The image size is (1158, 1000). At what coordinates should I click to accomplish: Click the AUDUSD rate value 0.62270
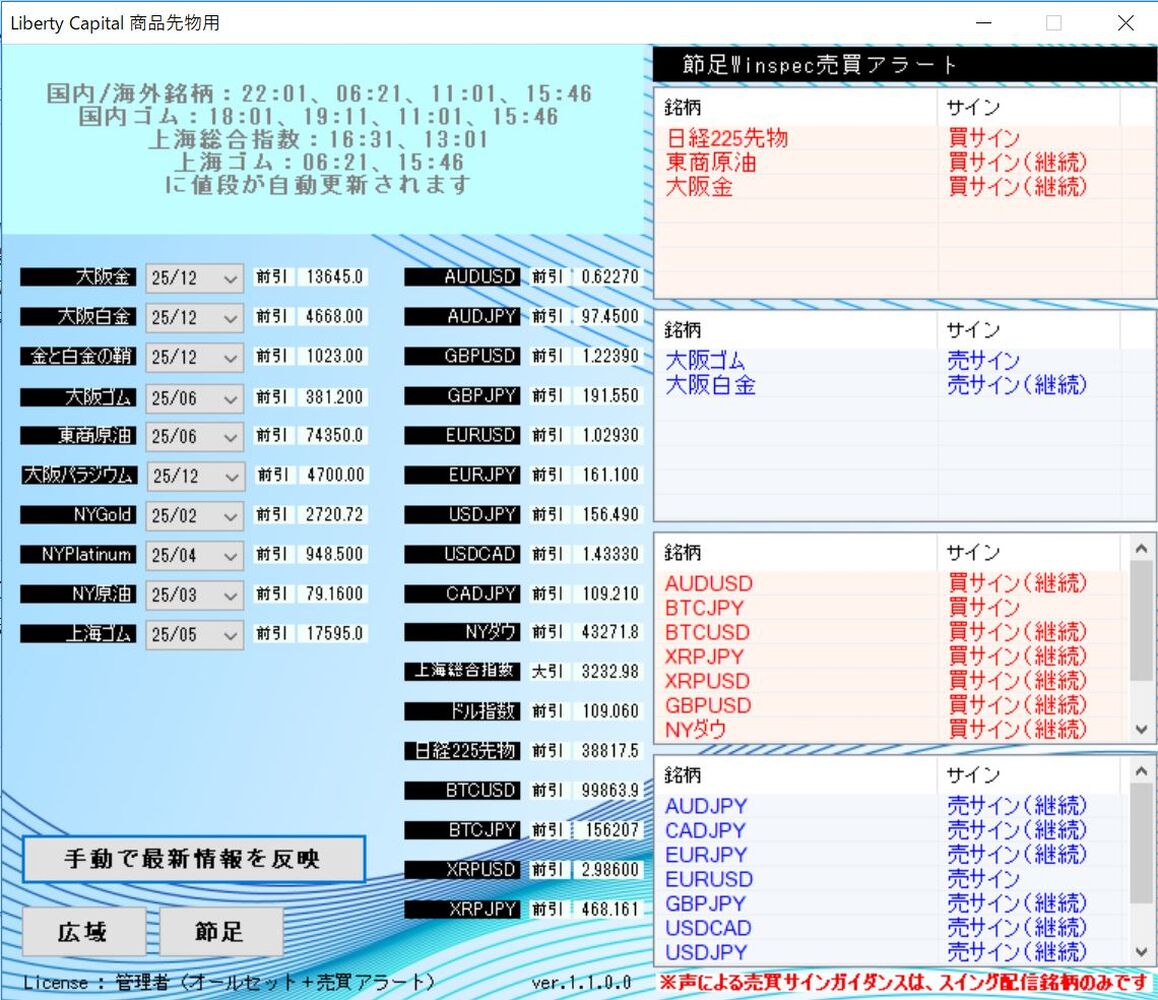(x=610, y=277)
